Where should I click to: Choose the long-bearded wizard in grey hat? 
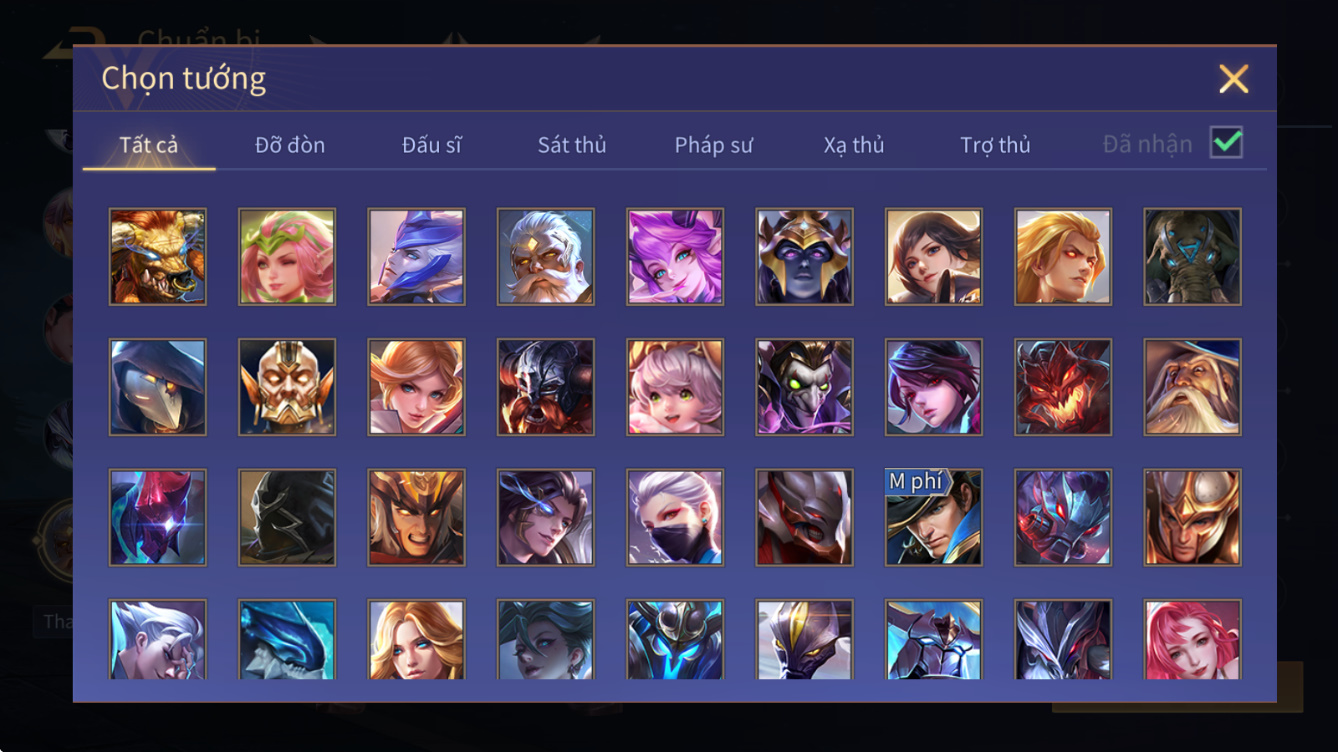pyautogui.click(x=1193, y=387)
